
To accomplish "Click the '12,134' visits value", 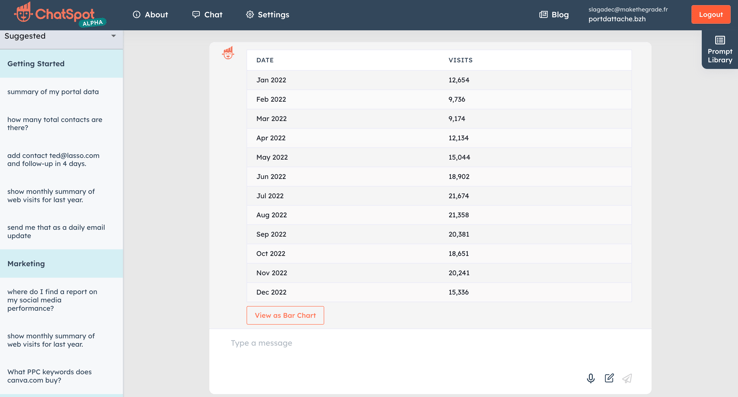I will tap(458, 138).
